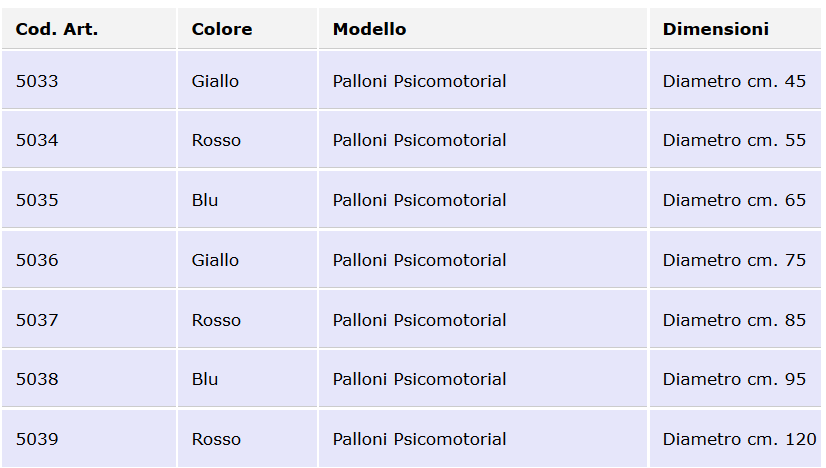
Task: Select article code 5038 cell
Action: click(37, 379)
